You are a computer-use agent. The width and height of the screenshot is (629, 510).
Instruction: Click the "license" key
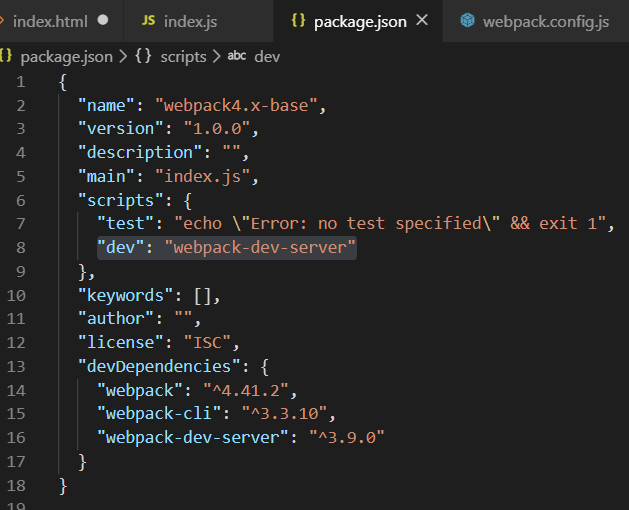tap(120, 343)
